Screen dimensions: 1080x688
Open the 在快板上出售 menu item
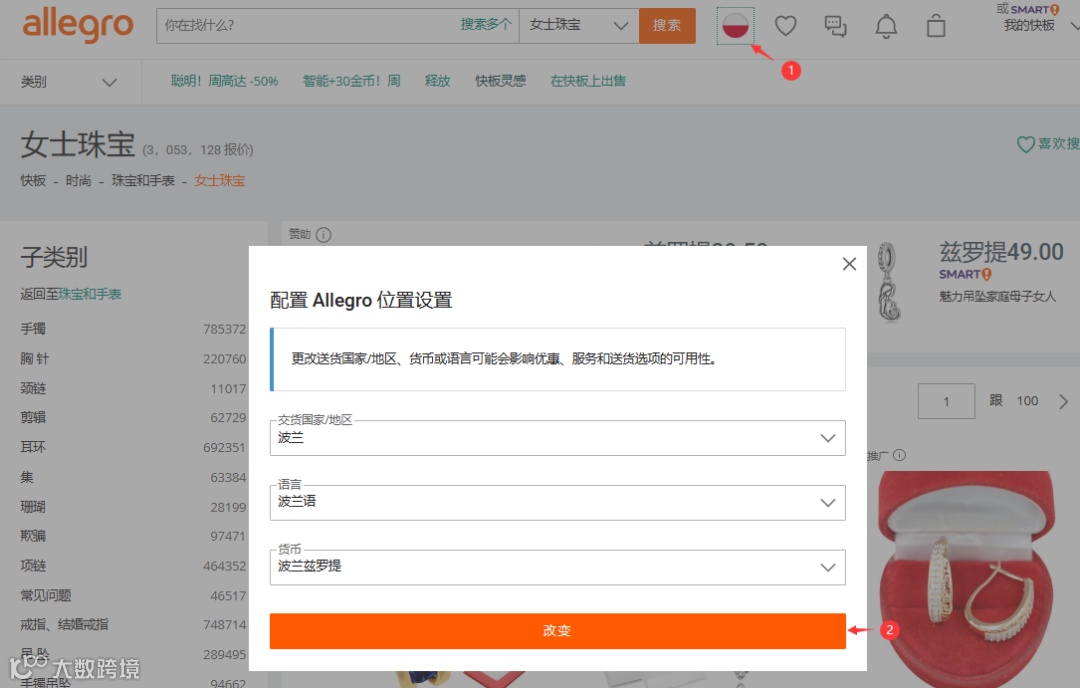[x=588, y=81]
